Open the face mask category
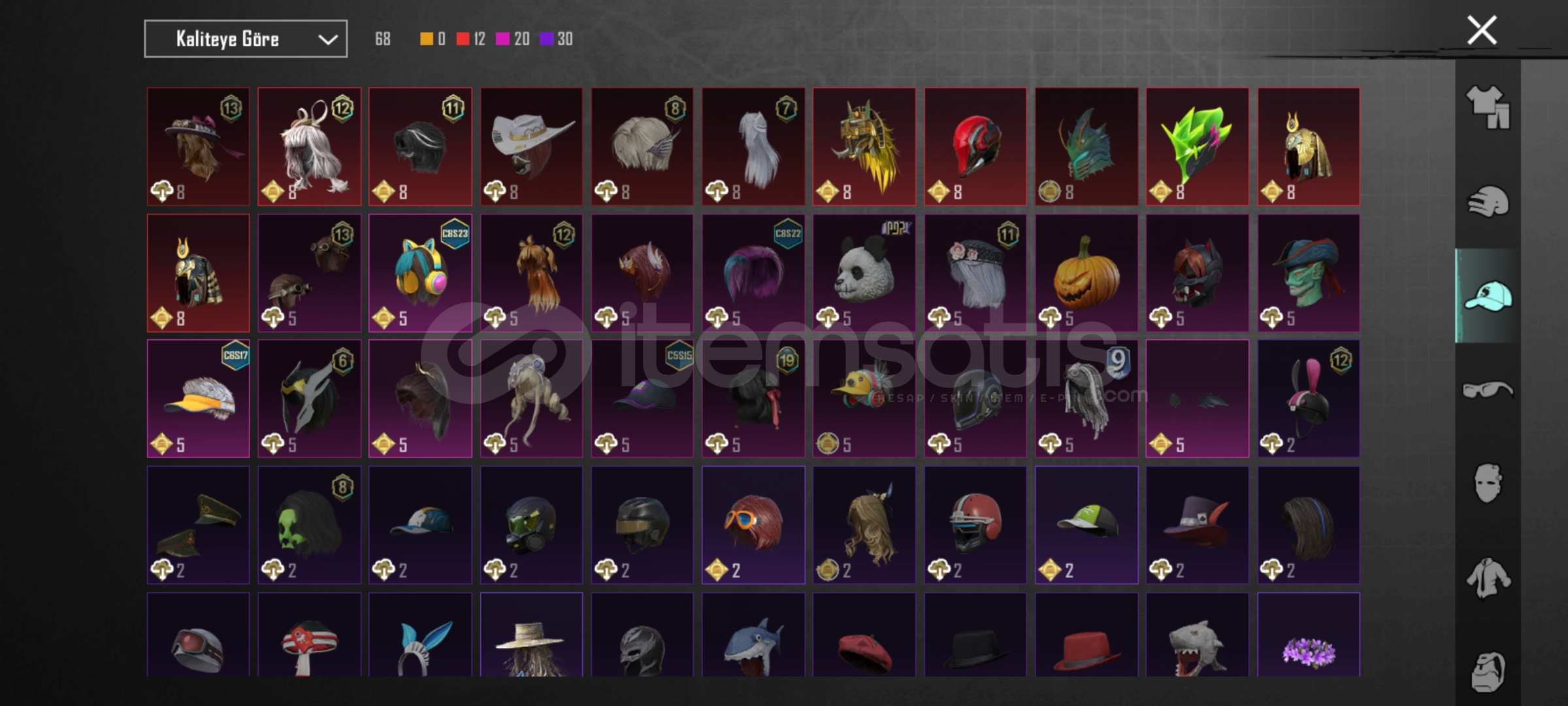 tap(1488, 484)
